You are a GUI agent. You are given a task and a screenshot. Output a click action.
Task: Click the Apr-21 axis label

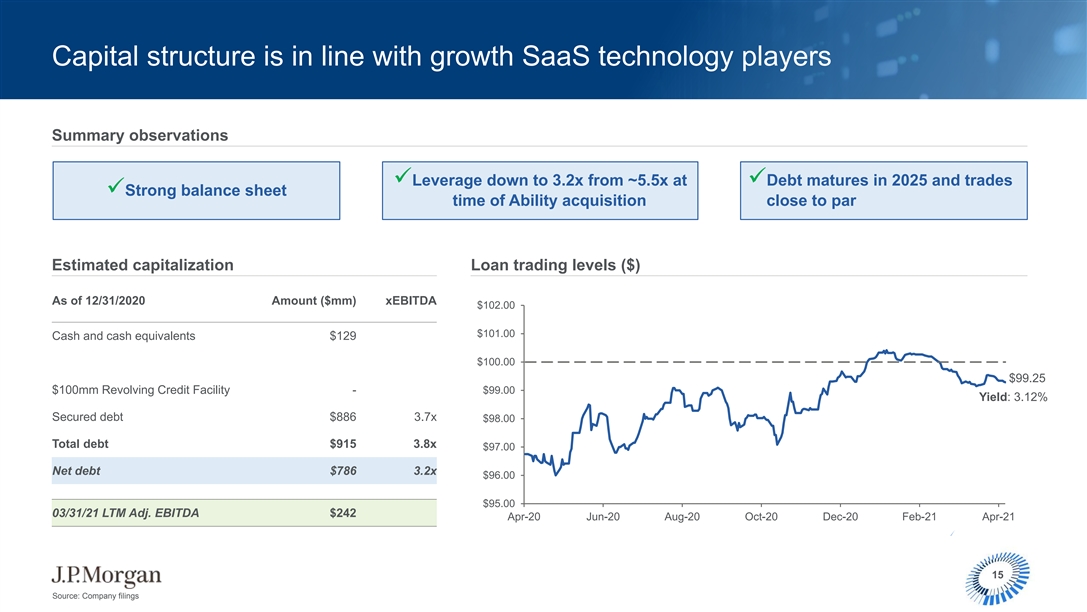[998, 517]
